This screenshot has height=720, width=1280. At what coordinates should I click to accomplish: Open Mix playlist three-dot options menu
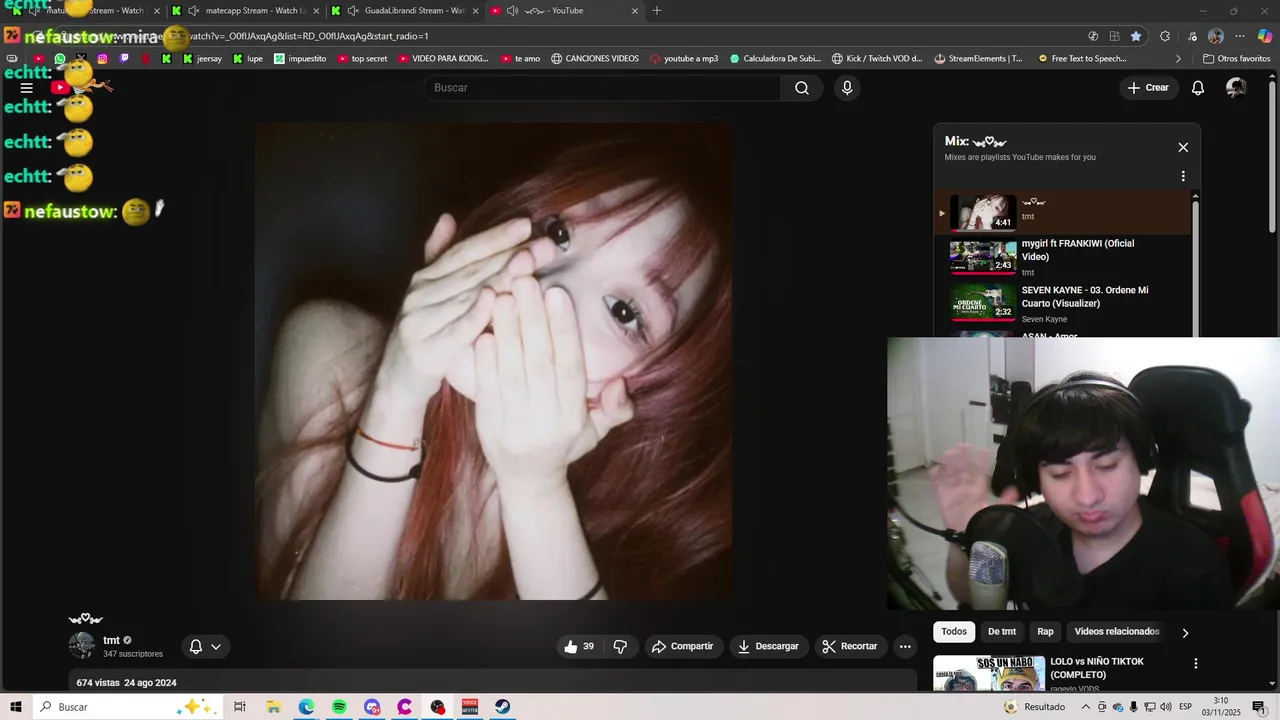pos(1183,176)
